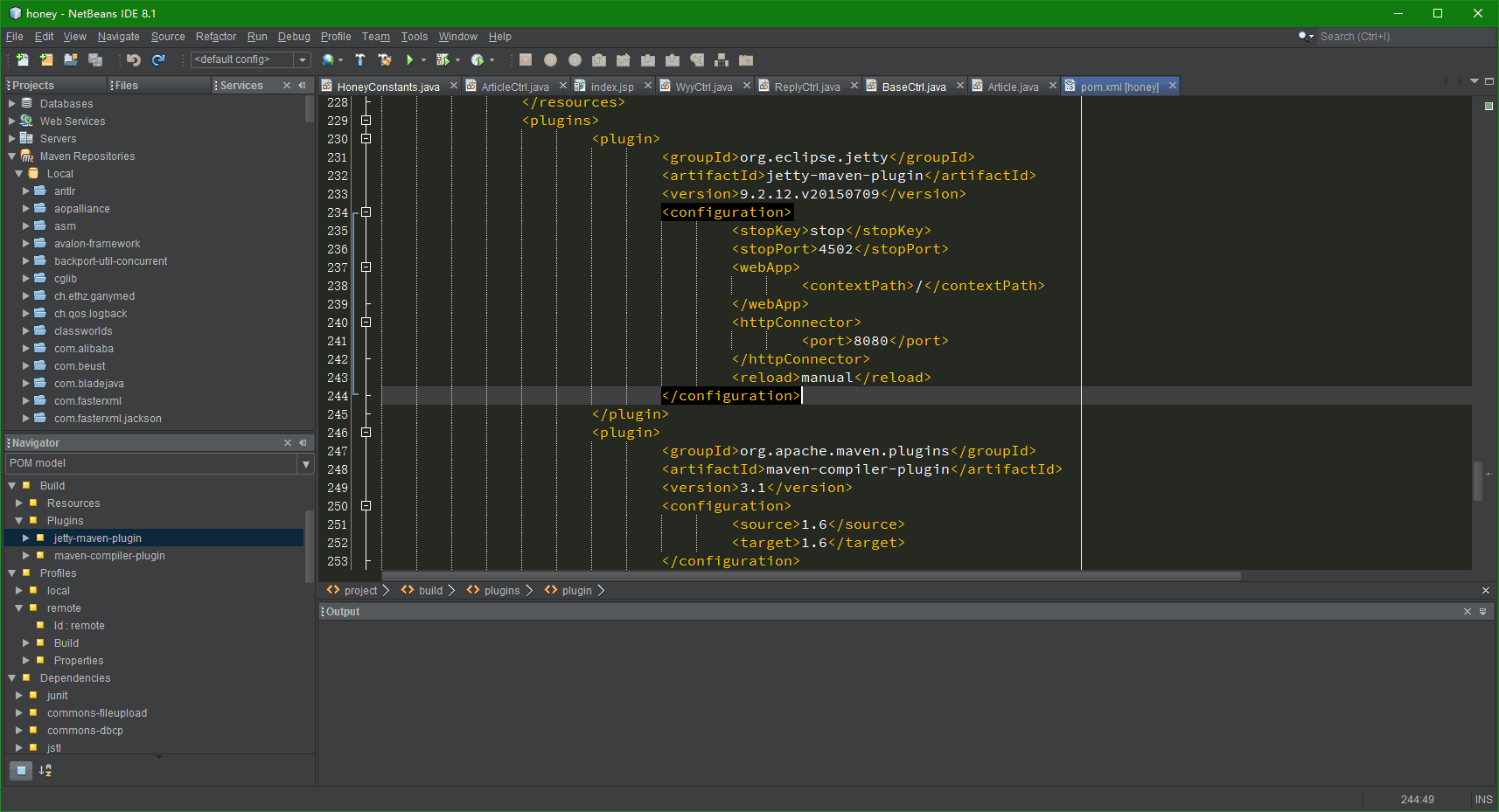1499x812 pixels.
Task: Click the plugins breadcrumb link
Action: [x=501, y=591]
